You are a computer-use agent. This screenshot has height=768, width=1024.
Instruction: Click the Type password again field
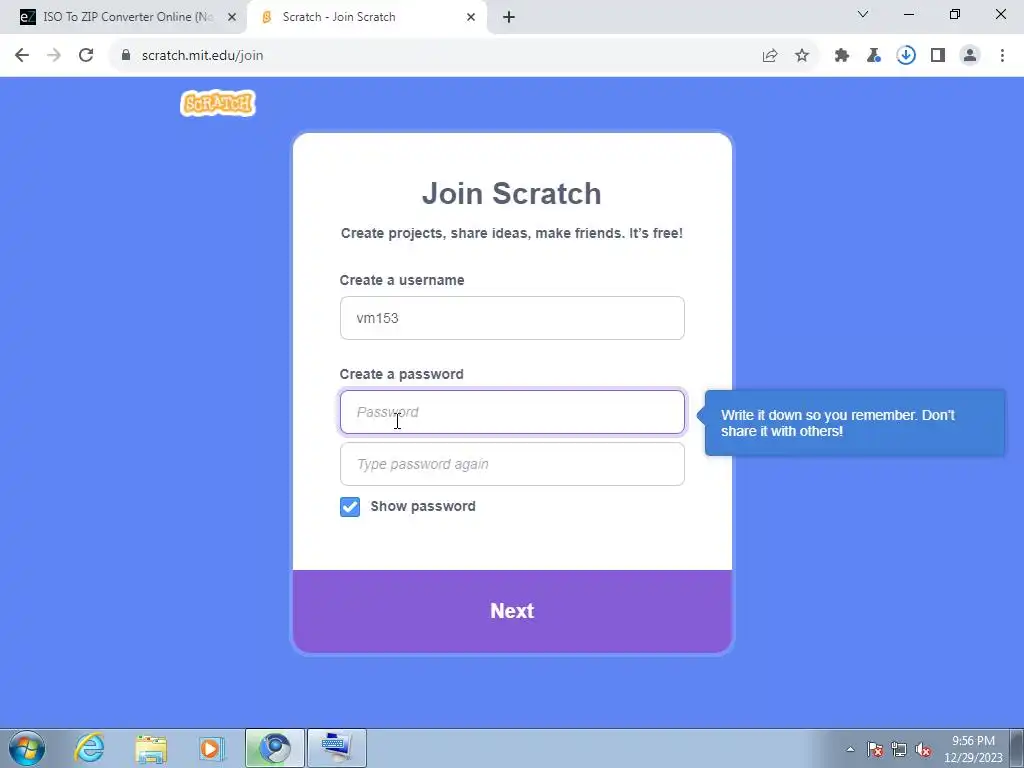pos(512,464)
